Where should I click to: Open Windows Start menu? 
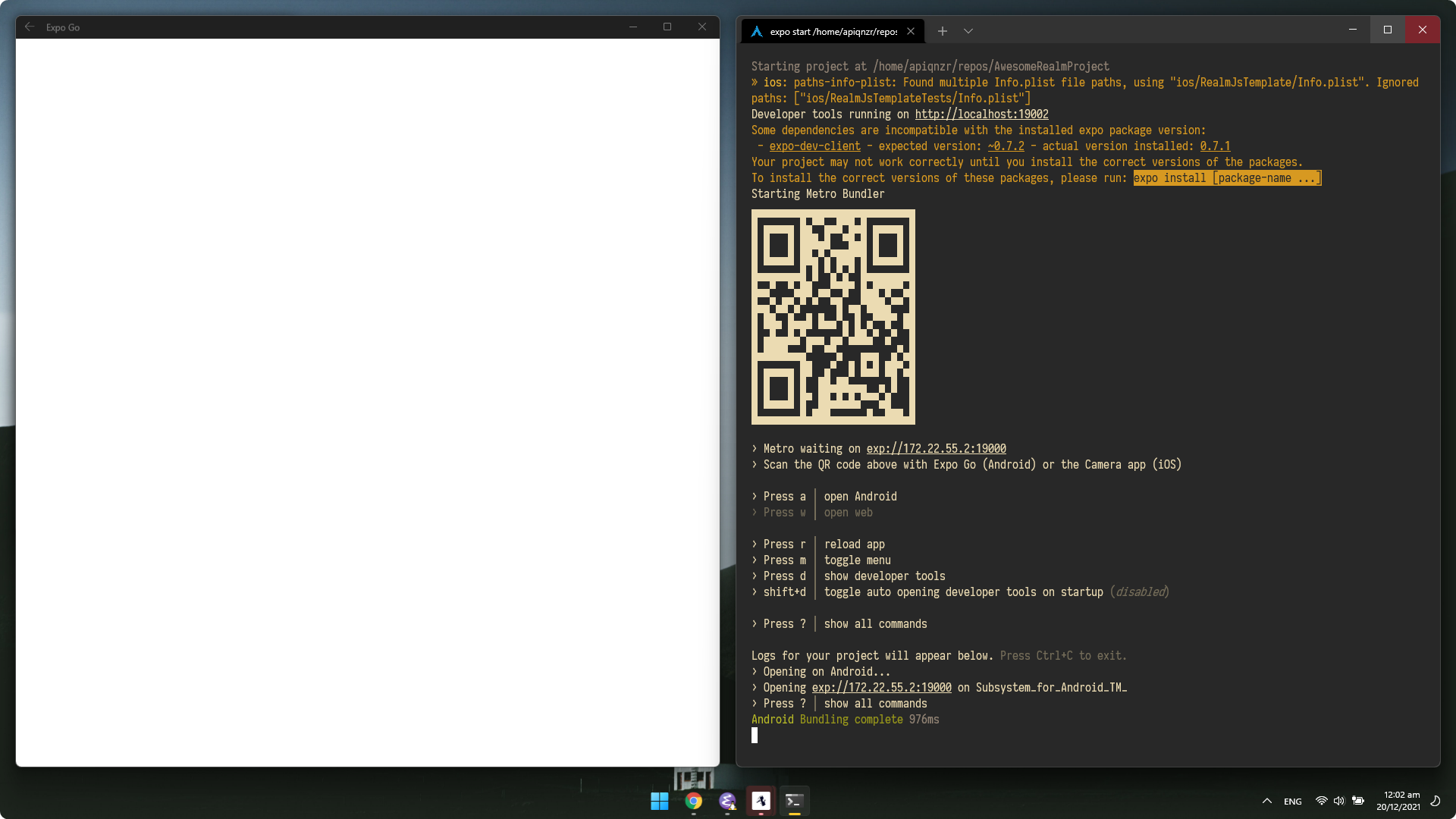click(x=659, y=801)
